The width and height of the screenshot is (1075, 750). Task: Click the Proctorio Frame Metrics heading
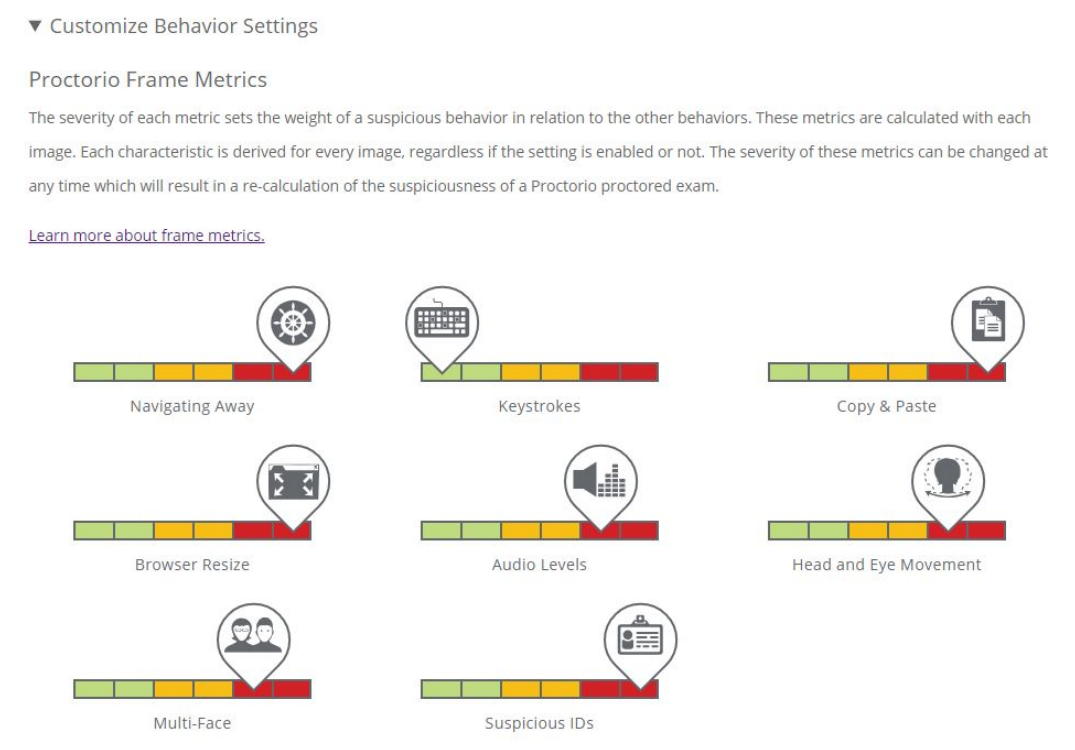148,78
